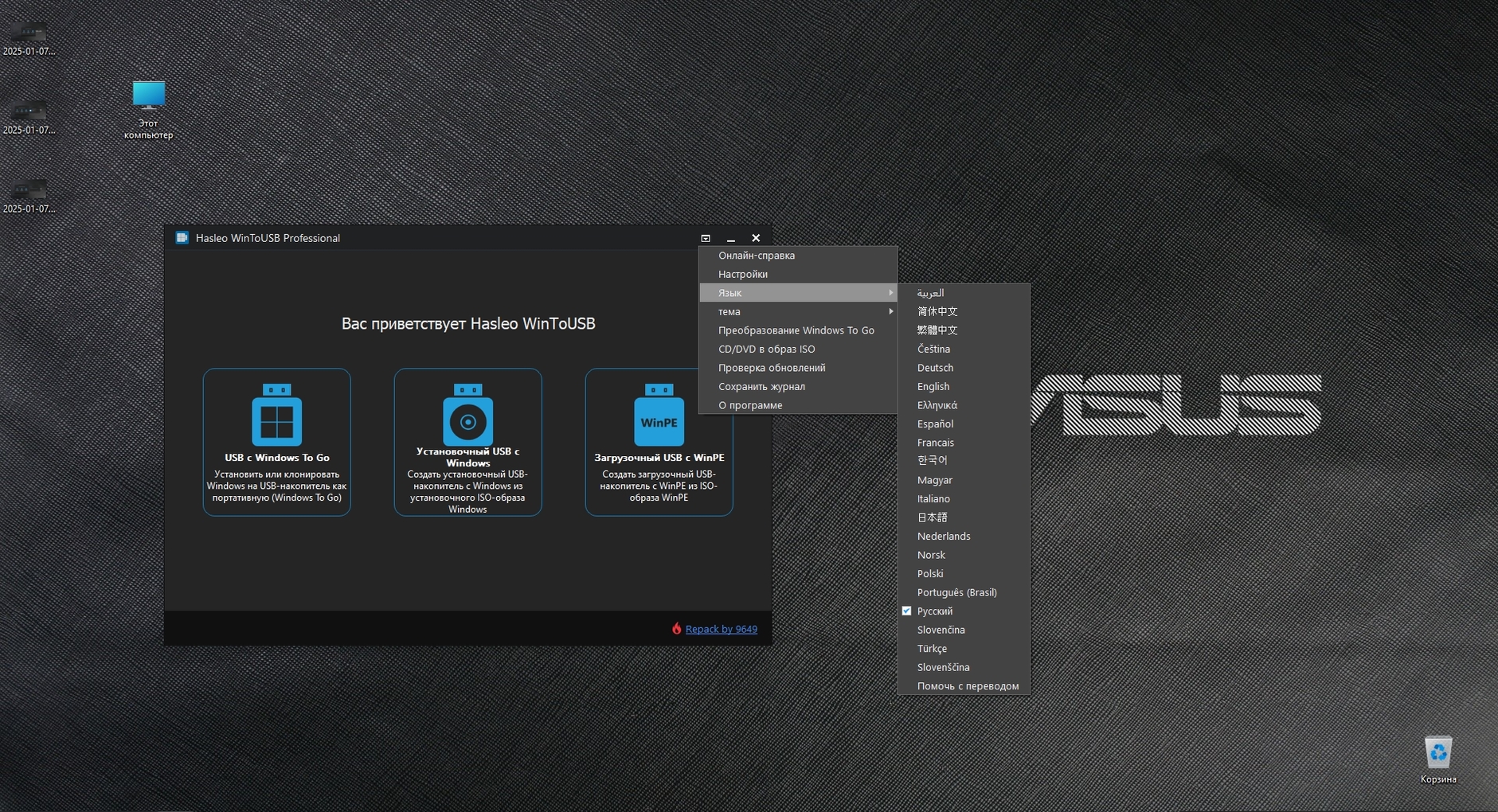Viewport: 1498px width, 812px height.
Task: Close the Hasleo WinToUSB window
Action: (x=756, y=238)
